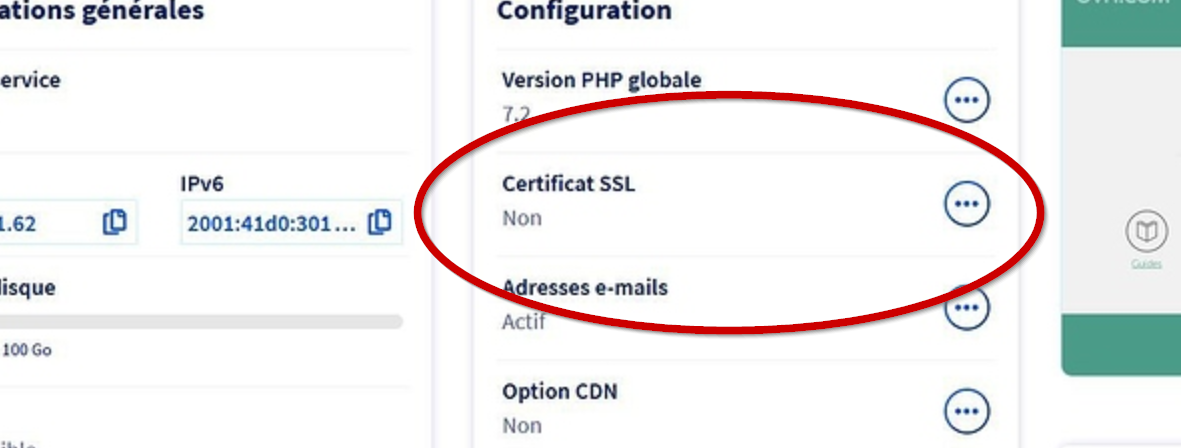Image resolution: width=1181 pixels, height=448 pixels.
Task: Click the Non value under Certificat SSL
Action: 522,218
